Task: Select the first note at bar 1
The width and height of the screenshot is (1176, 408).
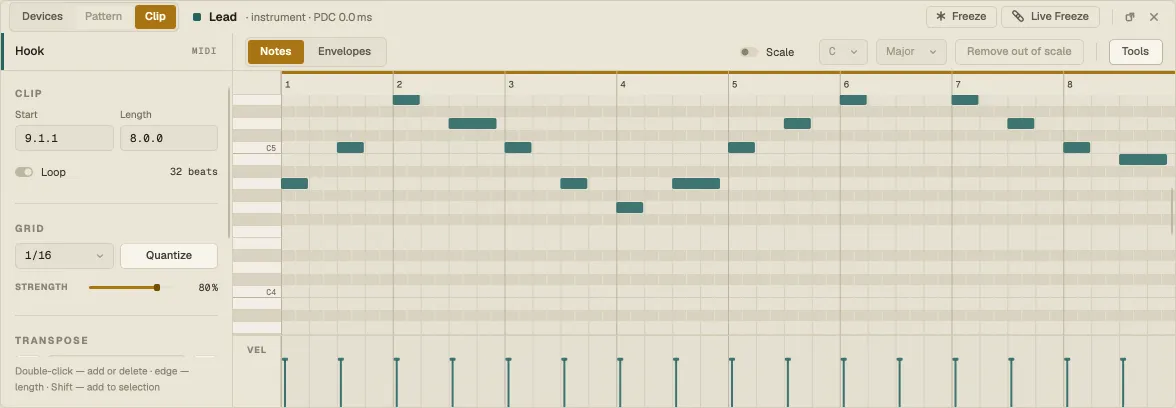Action: pyautogui.click(x=295, y=183)
